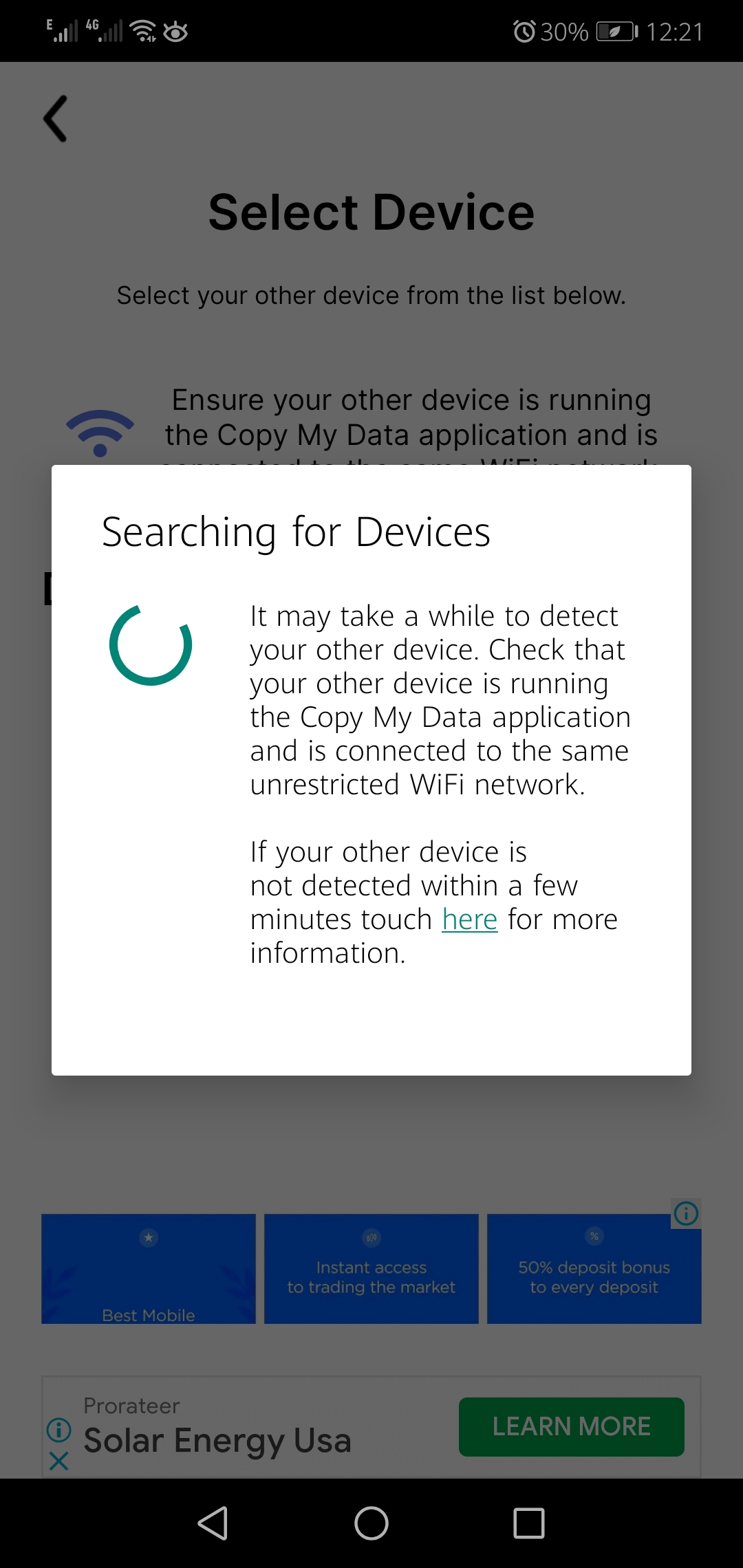
Task: Open "Instant access to trading" ad tile
Action: pos(371,1269)
